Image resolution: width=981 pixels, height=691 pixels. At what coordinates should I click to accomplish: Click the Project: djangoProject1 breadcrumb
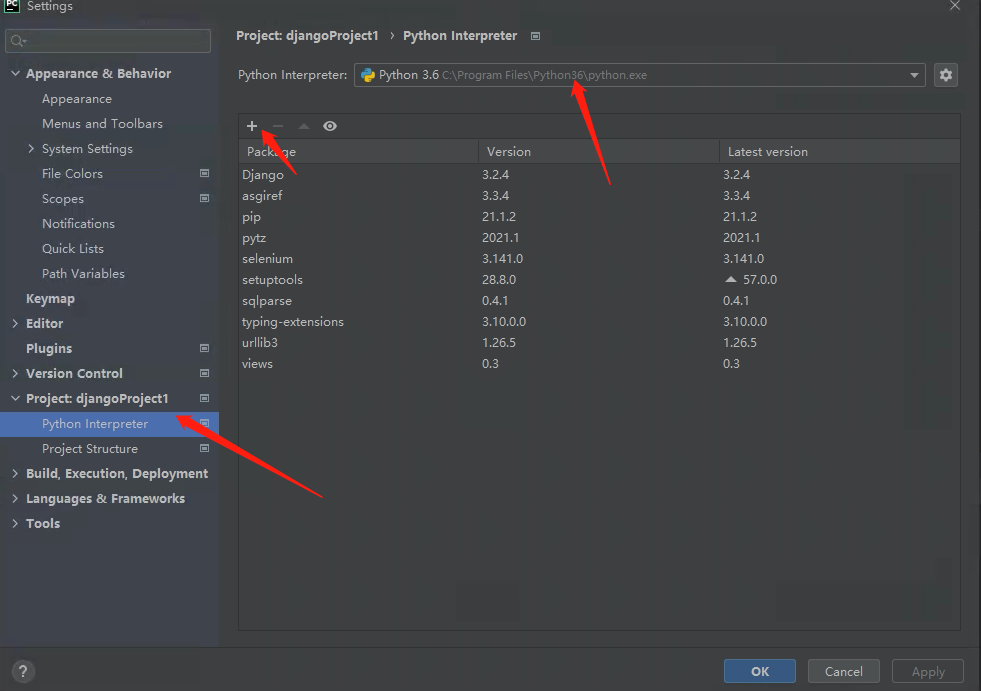pos(307,36)
